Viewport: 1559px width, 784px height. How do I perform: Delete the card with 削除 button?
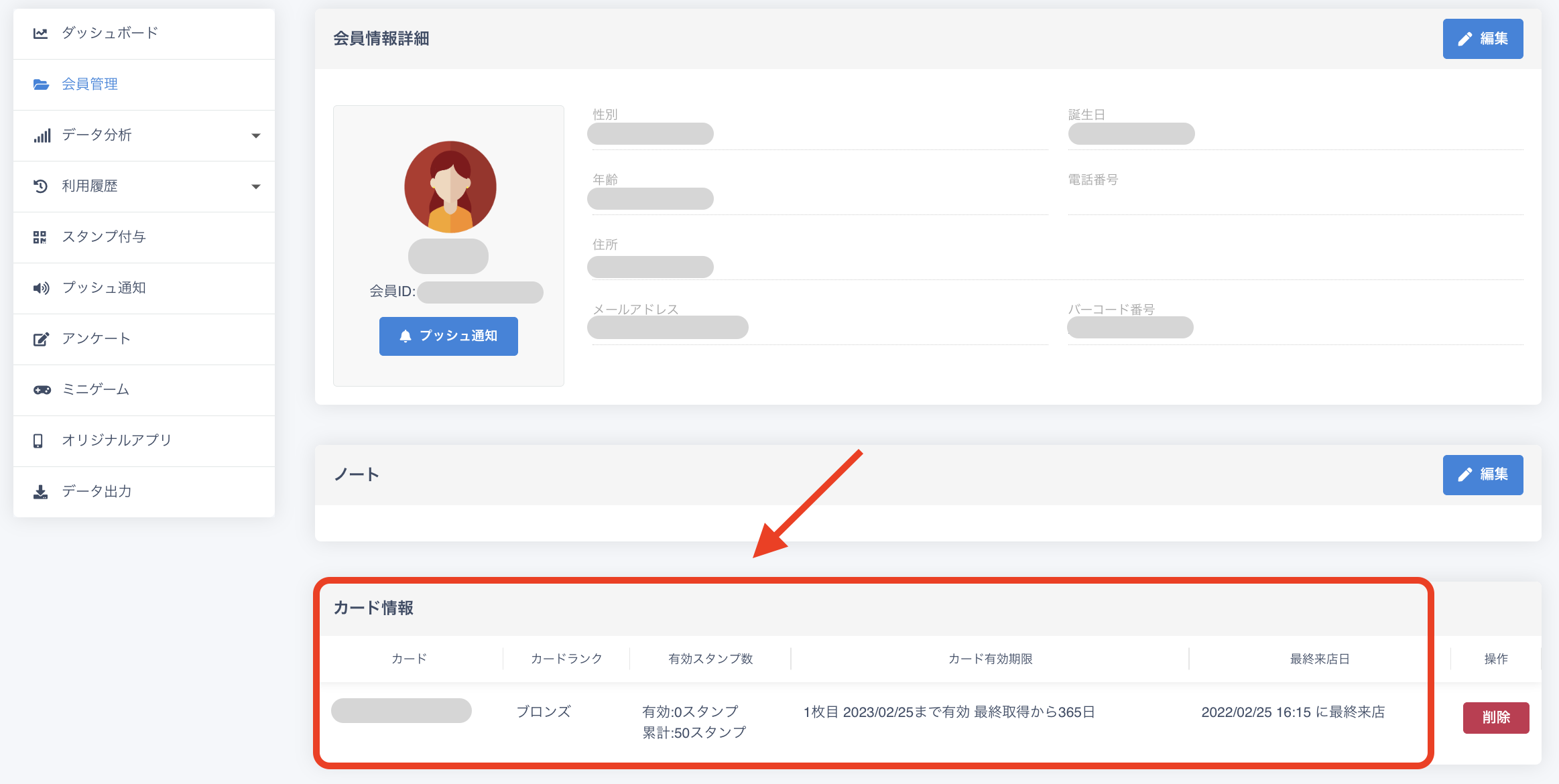pos(1495,718)
